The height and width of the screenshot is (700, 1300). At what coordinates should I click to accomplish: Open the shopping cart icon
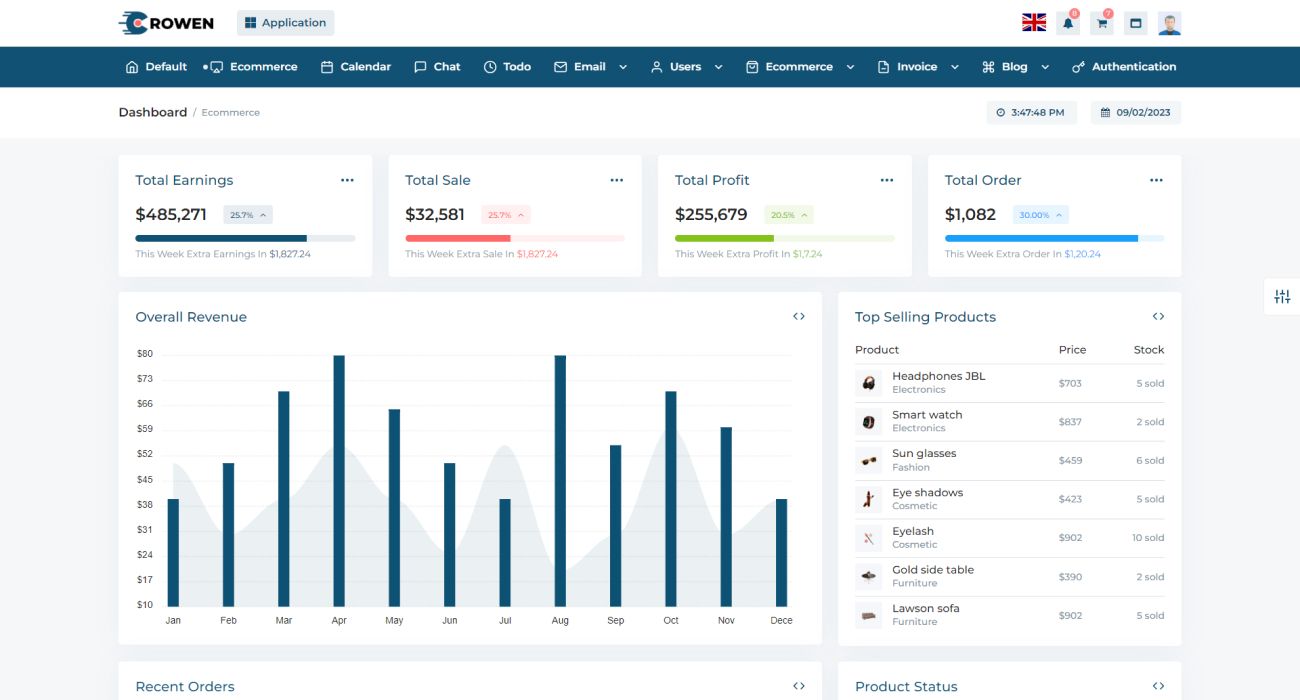(x=1102, y=23)
